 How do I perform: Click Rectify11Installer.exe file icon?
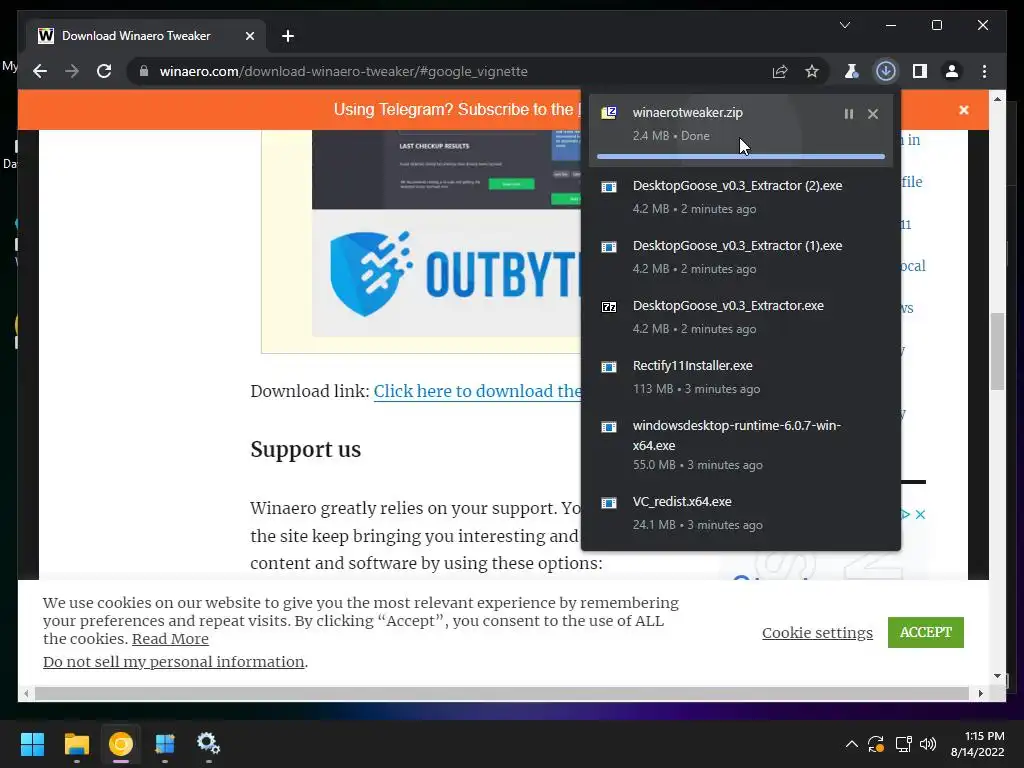[609, 366]
